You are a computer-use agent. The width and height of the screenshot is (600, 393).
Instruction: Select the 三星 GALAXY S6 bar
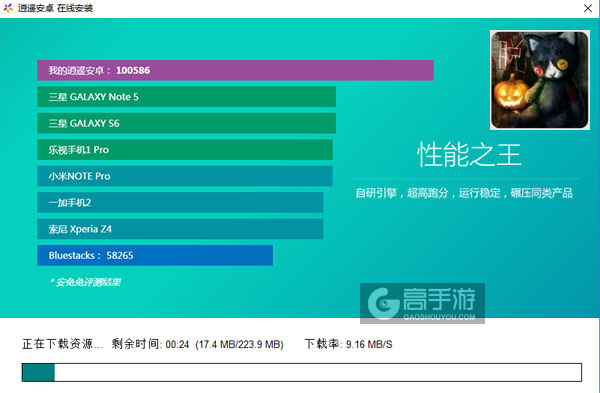coord(186,123)
